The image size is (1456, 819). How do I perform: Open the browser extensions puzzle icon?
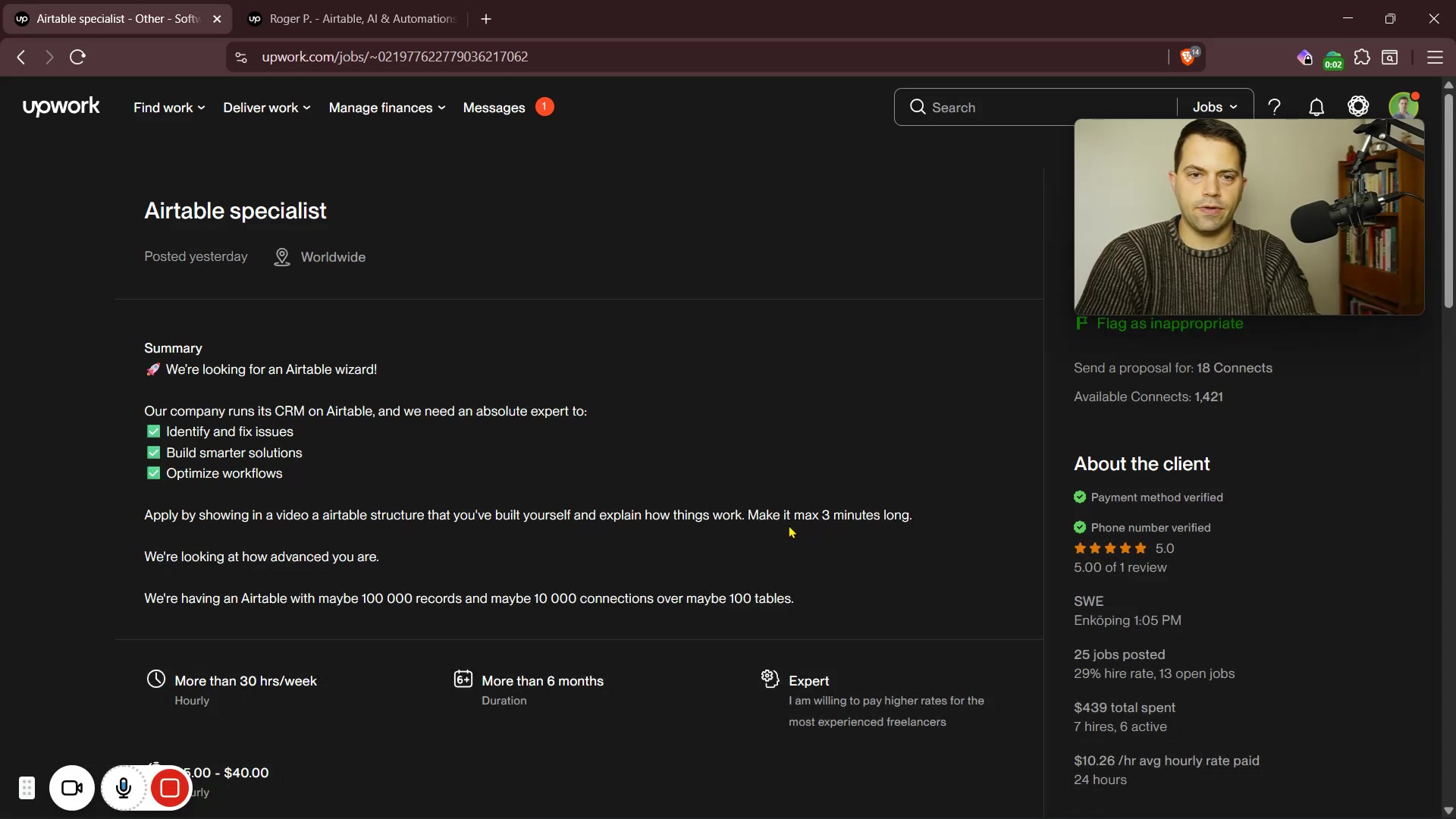point(1362,58)
